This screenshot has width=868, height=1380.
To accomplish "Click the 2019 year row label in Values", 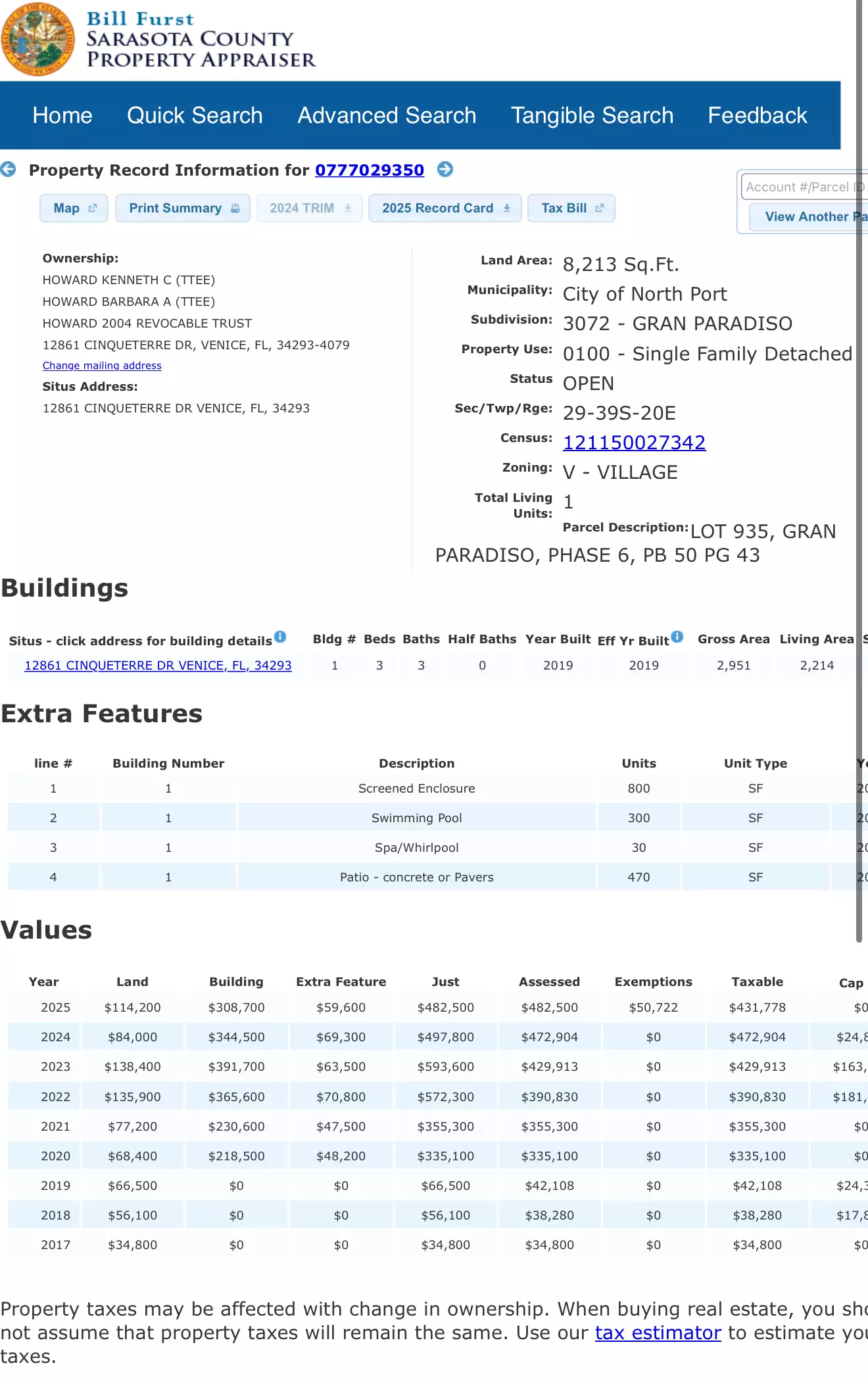I will pyautogui.click(x=56, y=1186).
